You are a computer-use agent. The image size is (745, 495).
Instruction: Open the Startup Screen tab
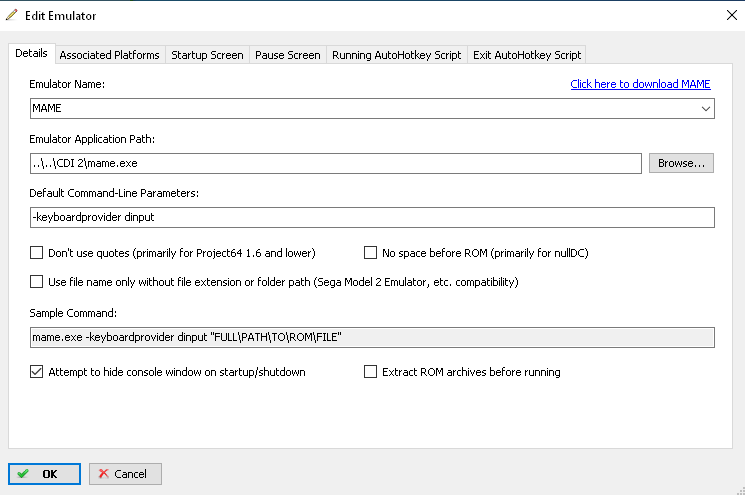207,55
